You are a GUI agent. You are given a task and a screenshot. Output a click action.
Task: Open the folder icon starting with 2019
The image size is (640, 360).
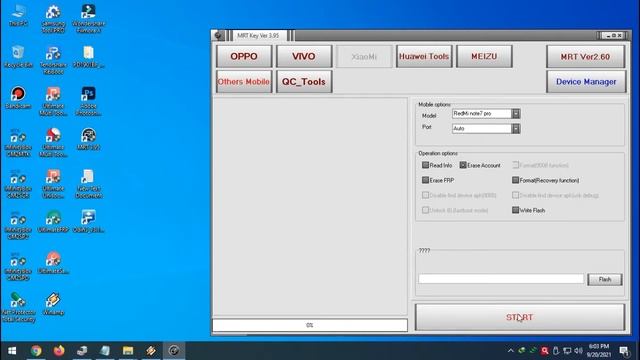(x=88, y=56)
